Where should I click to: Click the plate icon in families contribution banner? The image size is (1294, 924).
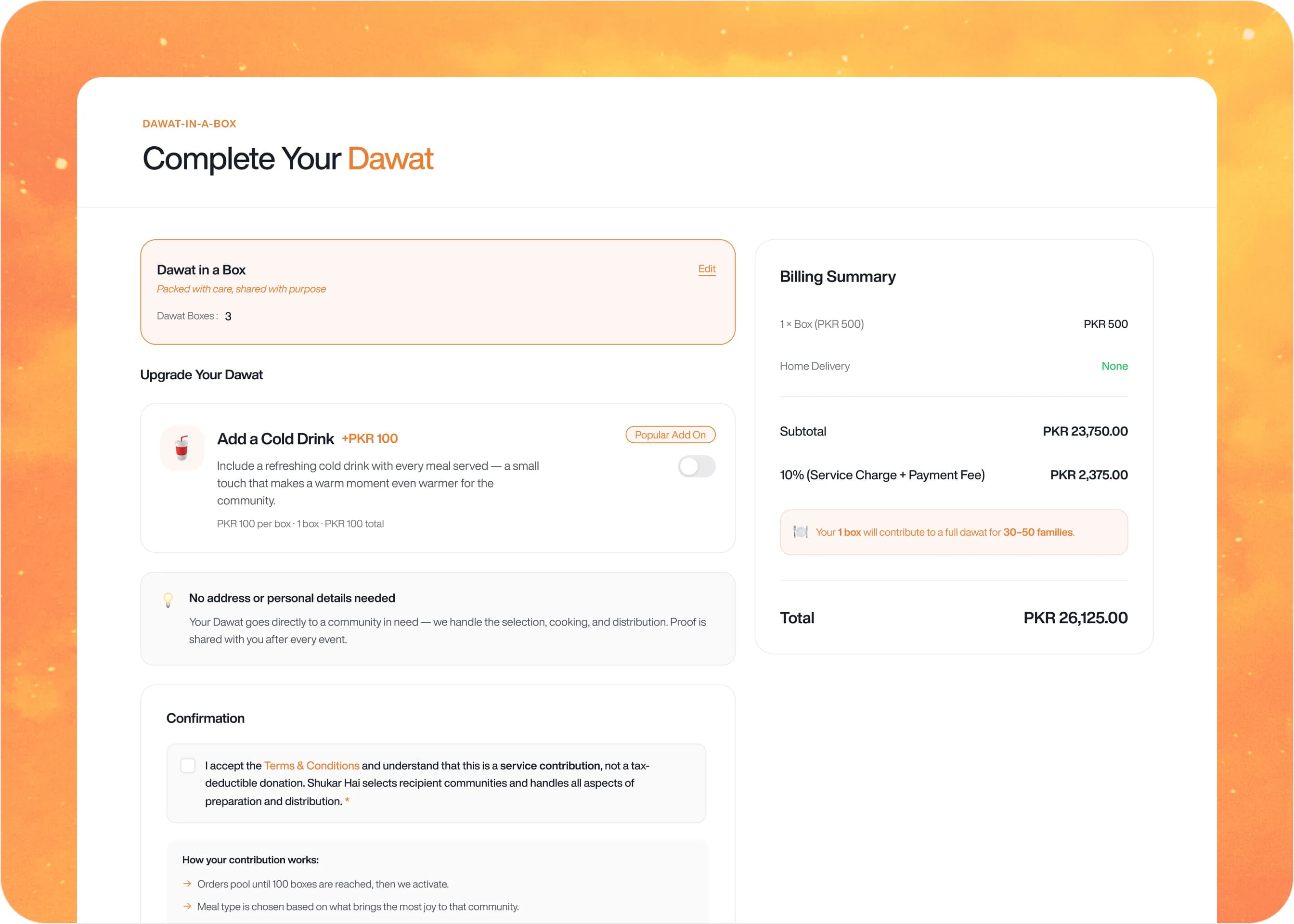[800, 532]
